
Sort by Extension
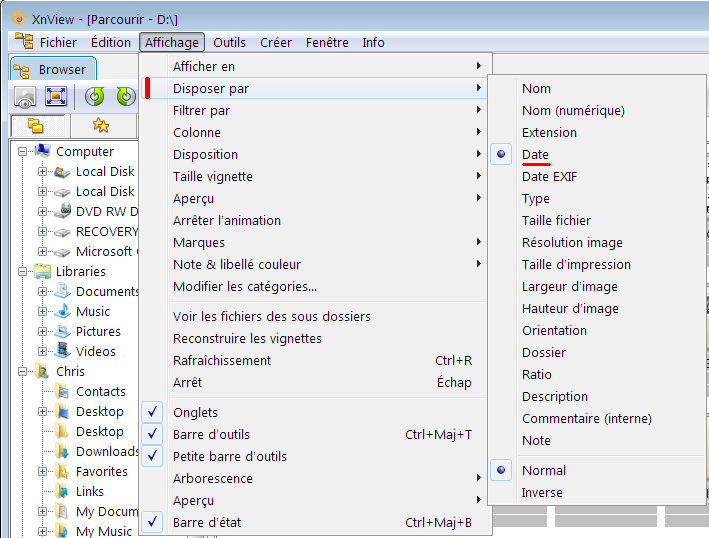pyautogui.click(x=597, y=132)
